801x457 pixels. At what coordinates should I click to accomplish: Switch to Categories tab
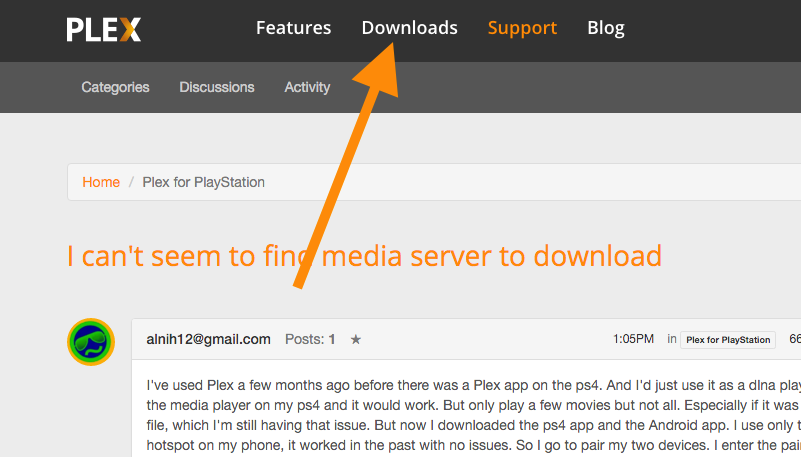(115, 87)
